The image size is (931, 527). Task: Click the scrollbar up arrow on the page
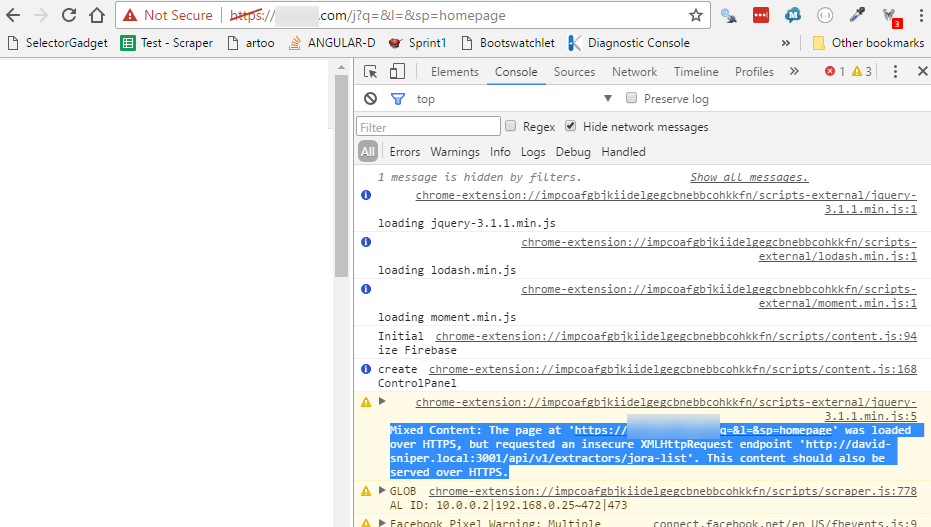(x=341, y=68)
